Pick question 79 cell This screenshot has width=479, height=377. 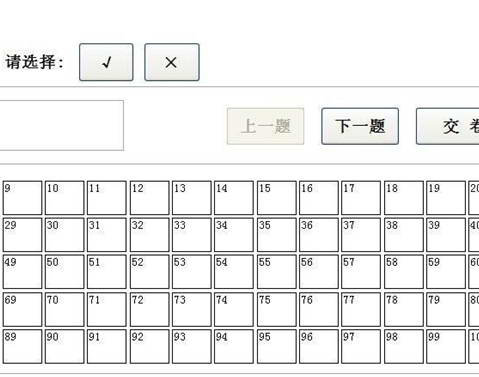446,310
